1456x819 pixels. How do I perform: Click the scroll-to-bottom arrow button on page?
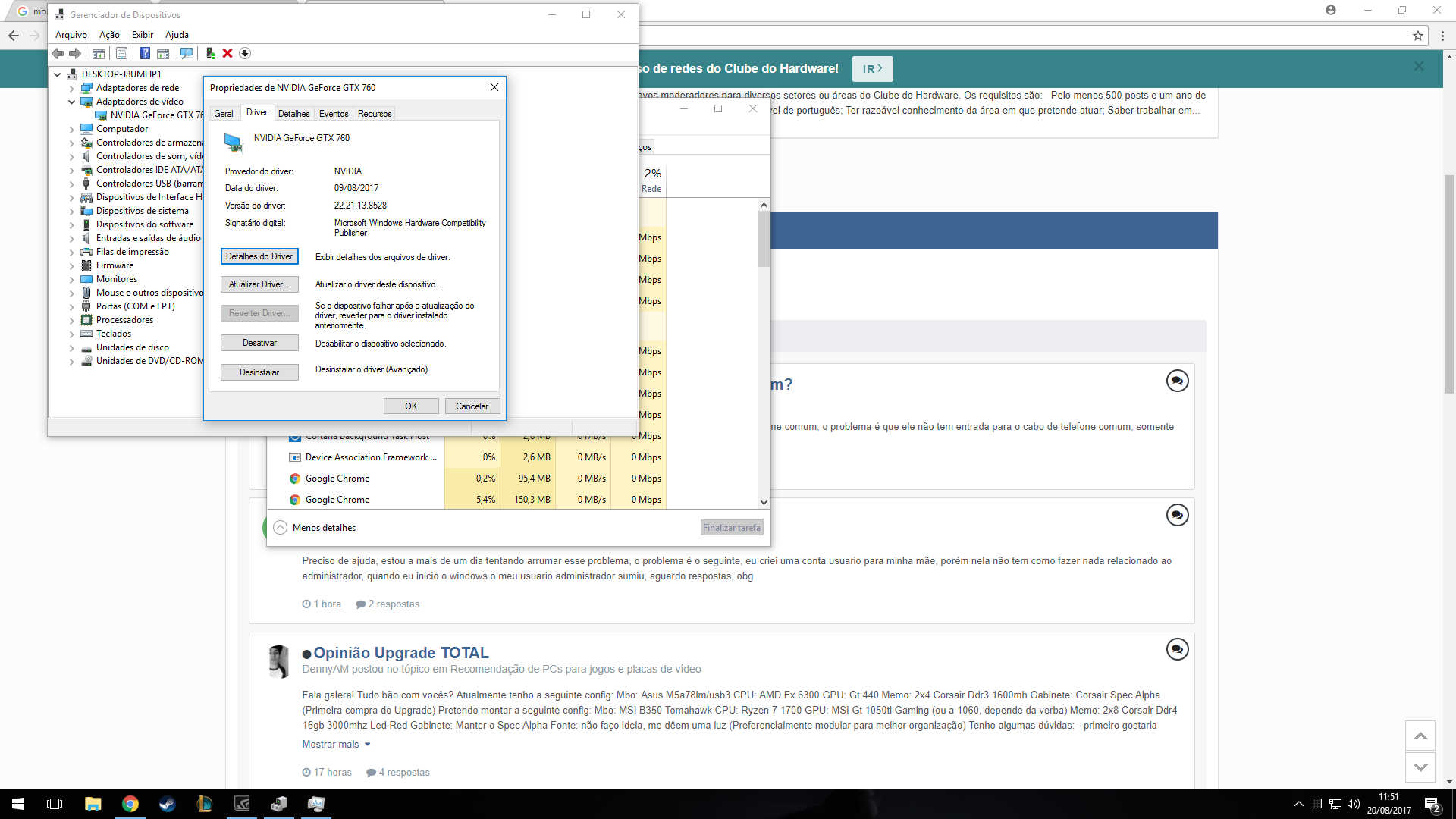1420,767
